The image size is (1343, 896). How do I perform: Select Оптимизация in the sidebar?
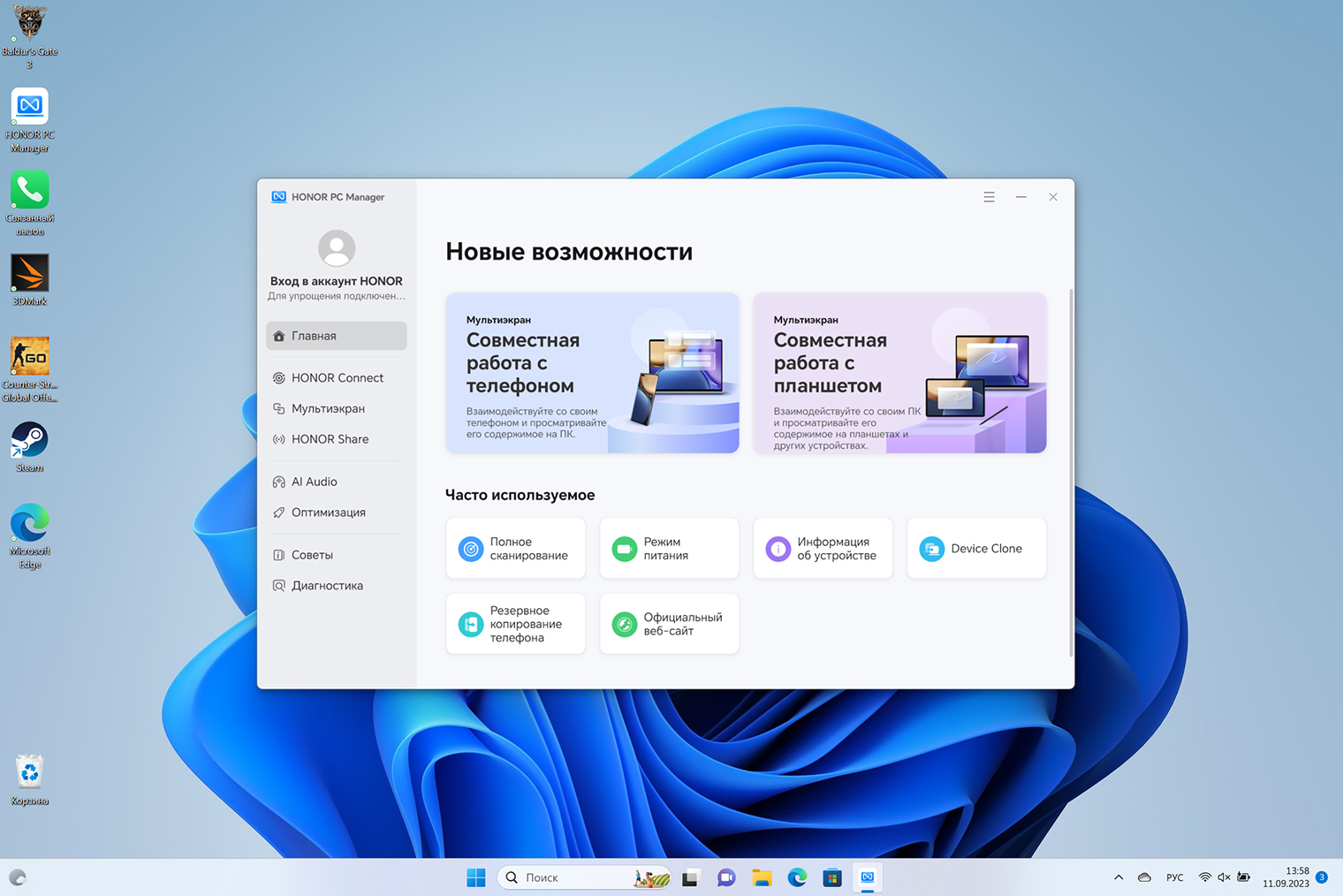pos(337,513)
